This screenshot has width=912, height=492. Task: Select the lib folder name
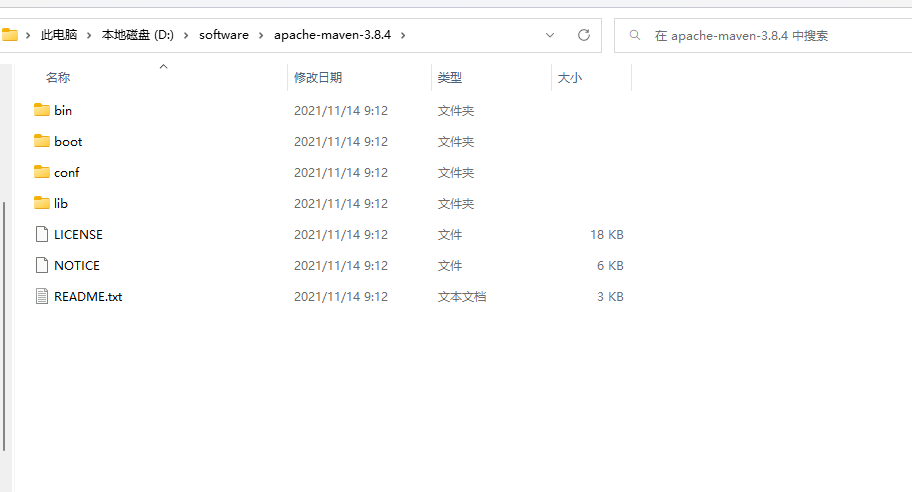tap(60, 204)
